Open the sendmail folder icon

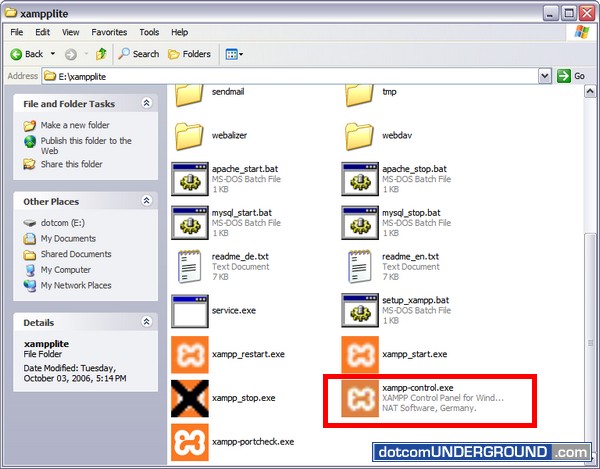tap(189, 95)
